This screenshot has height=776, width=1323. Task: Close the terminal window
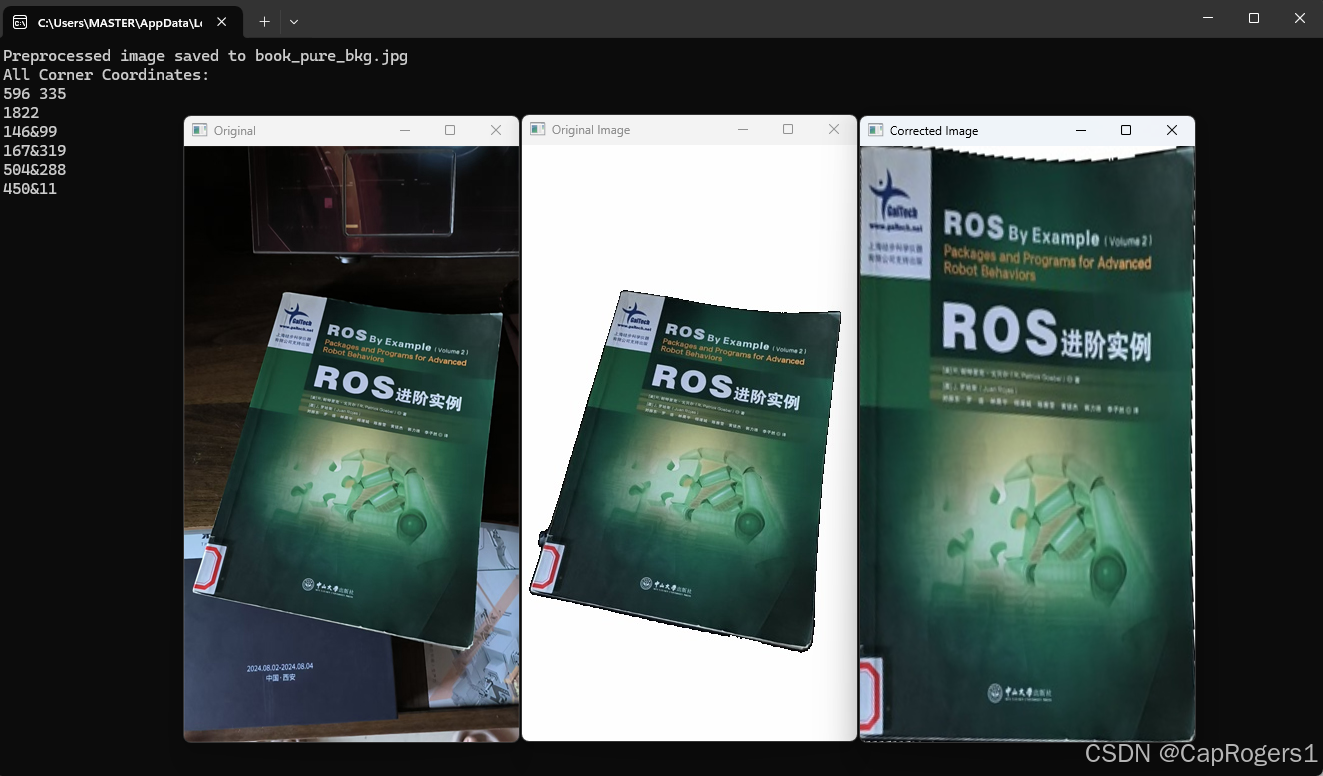coord(1300,18)
